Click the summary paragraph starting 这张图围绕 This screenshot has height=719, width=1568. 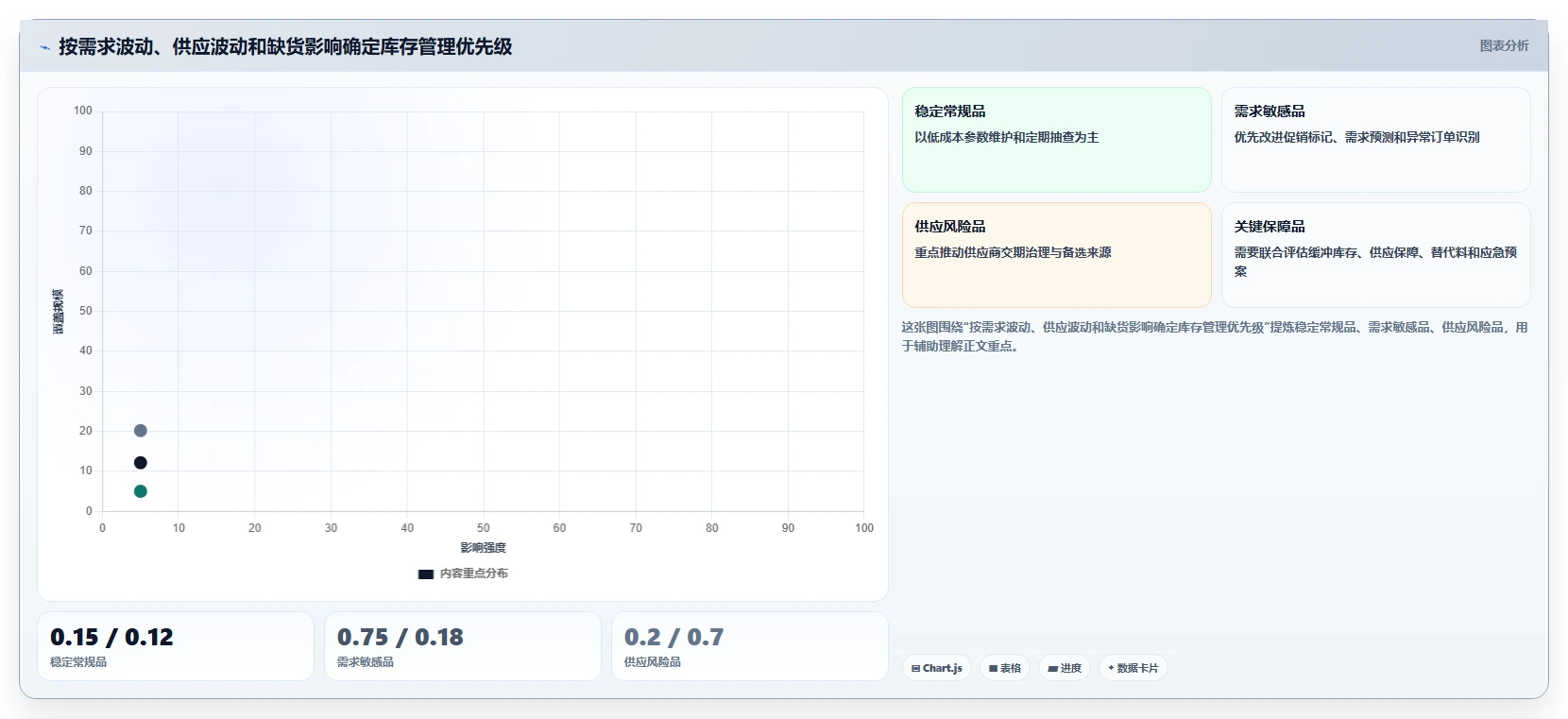[x=1215, y=336]
